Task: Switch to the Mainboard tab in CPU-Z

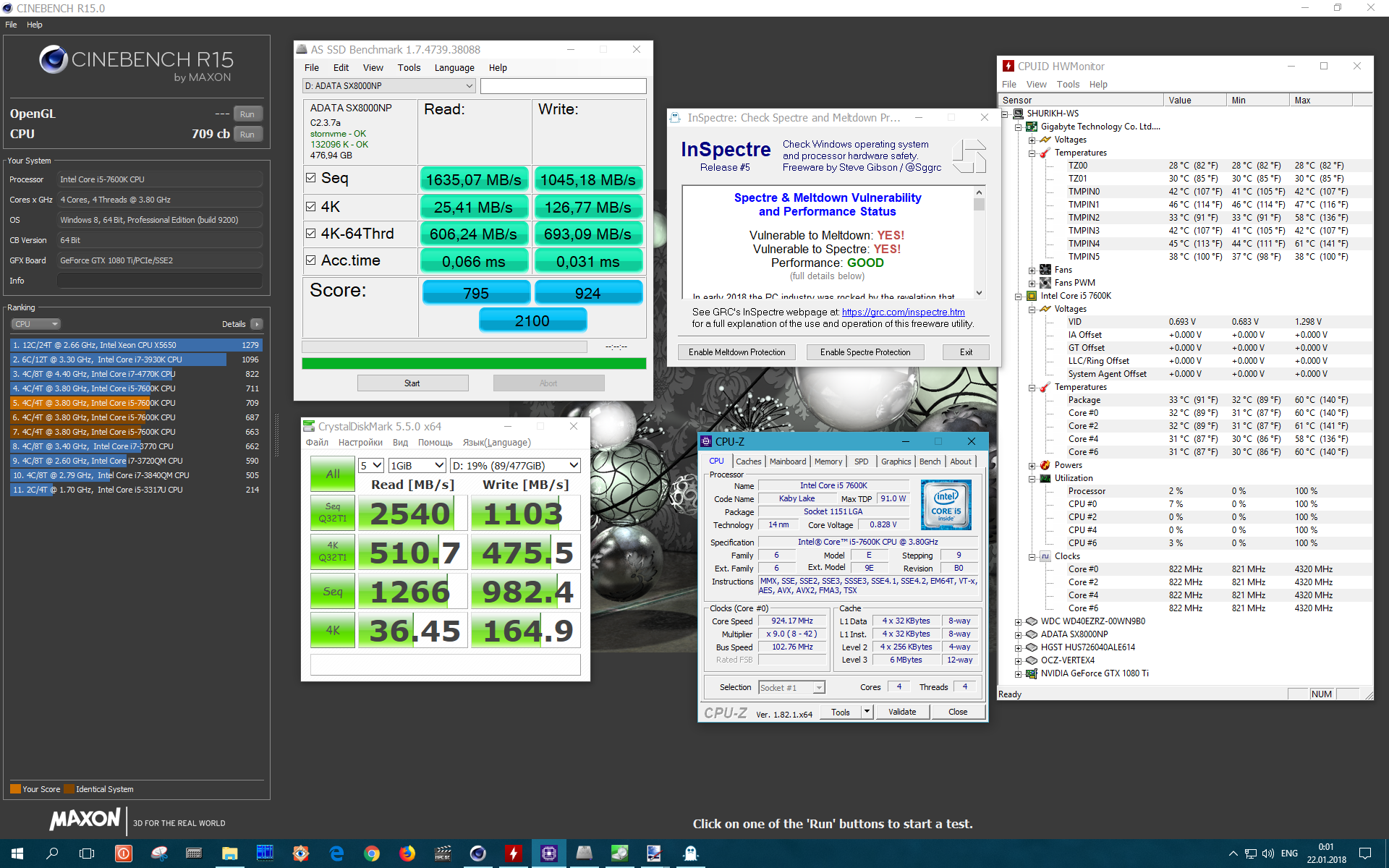Action: click(787, 461)
